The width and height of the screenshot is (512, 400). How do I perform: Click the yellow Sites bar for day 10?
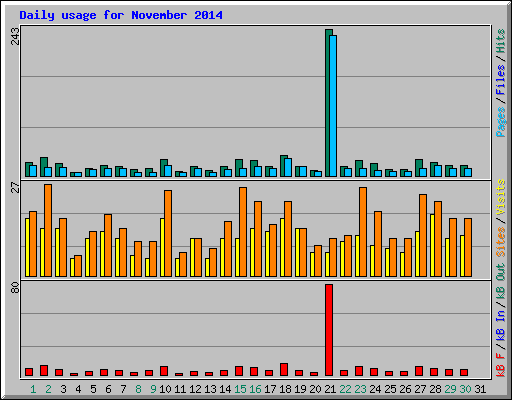(162, 247)
